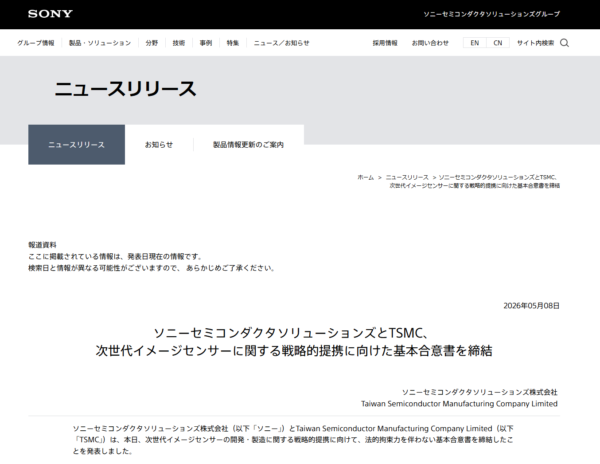Switch to the お知らせ tab
The height and width of the screenshot is (464, 600).
coord(159,145)
